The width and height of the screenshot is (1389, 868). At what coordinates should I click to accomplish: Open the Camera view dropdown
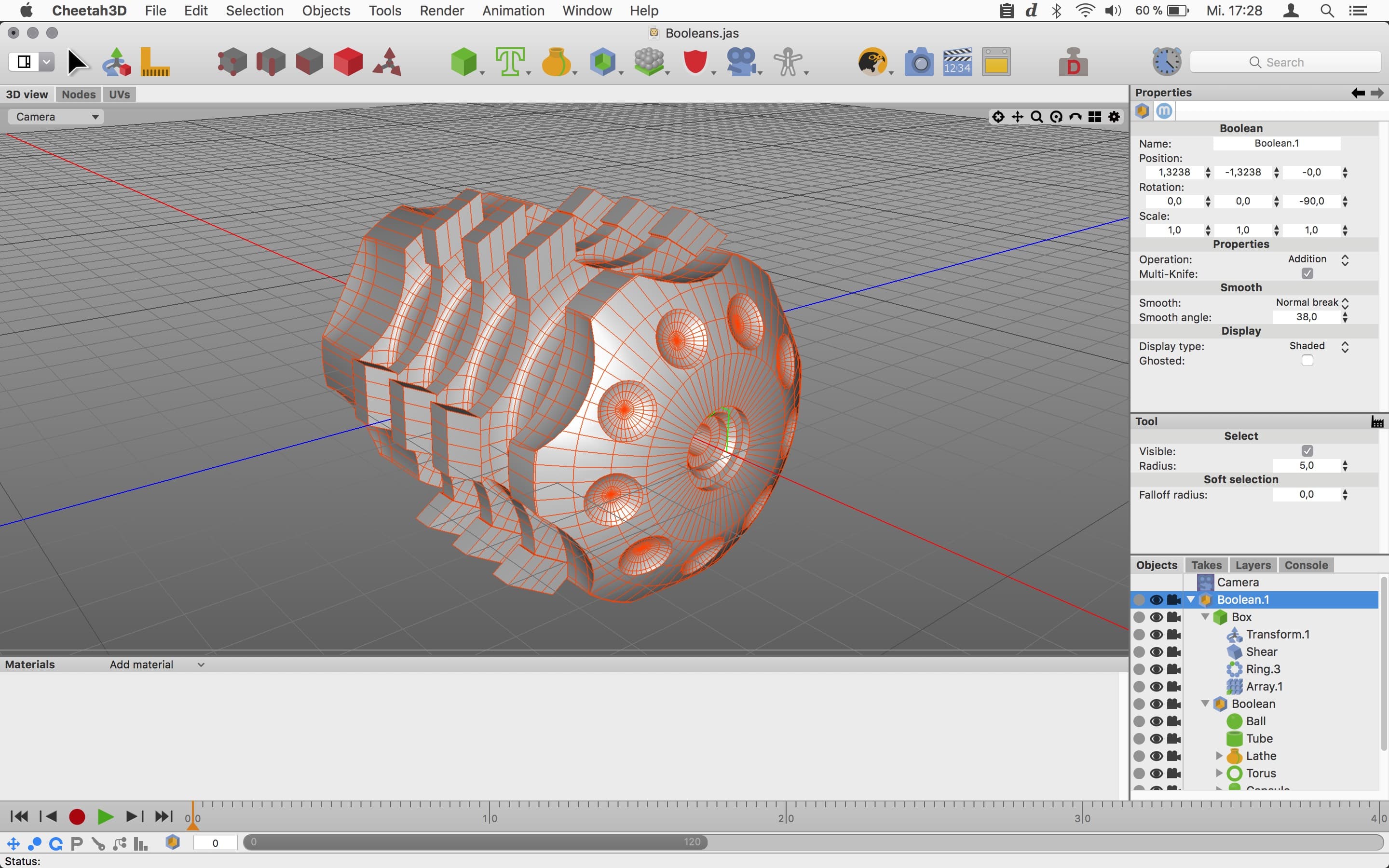[56, 117]
